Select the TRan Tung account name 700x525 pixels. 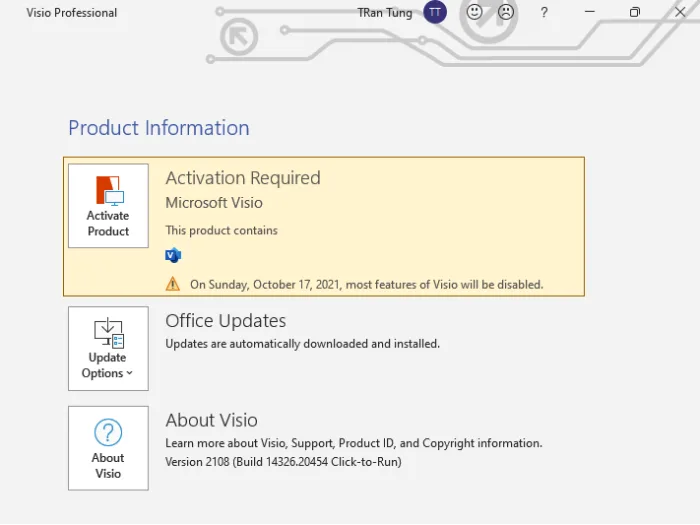coord(385,13)
